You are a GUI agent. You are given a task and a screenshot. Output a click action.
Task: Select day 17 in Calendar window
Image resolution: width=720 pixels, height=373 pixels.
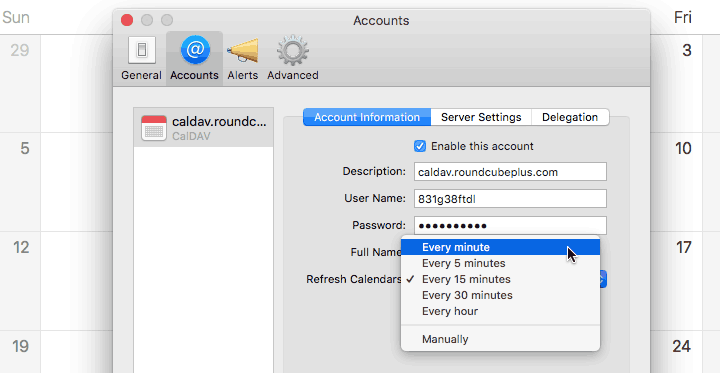pyautogui.click(x=684, y=248)
